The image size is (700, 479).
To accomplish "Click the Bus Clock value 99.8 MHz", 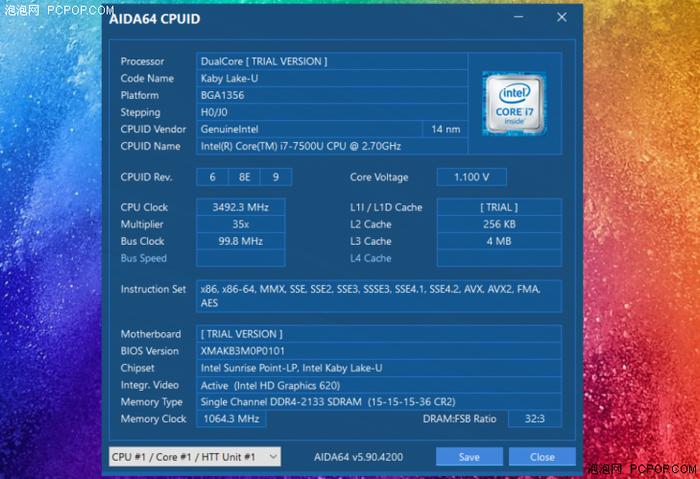I will pyautogui.click(x=241, y=241).
